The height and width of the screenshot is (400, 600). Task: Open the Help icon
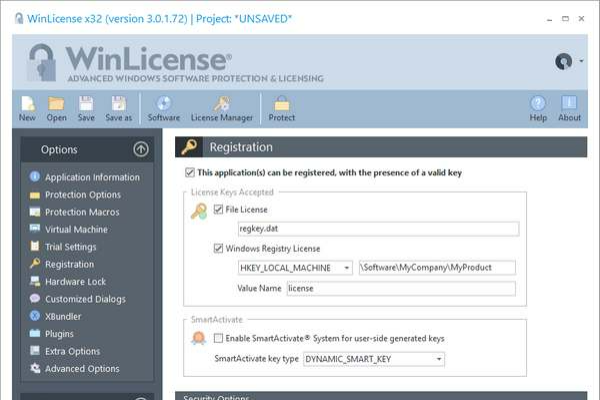tap(538, 104)
